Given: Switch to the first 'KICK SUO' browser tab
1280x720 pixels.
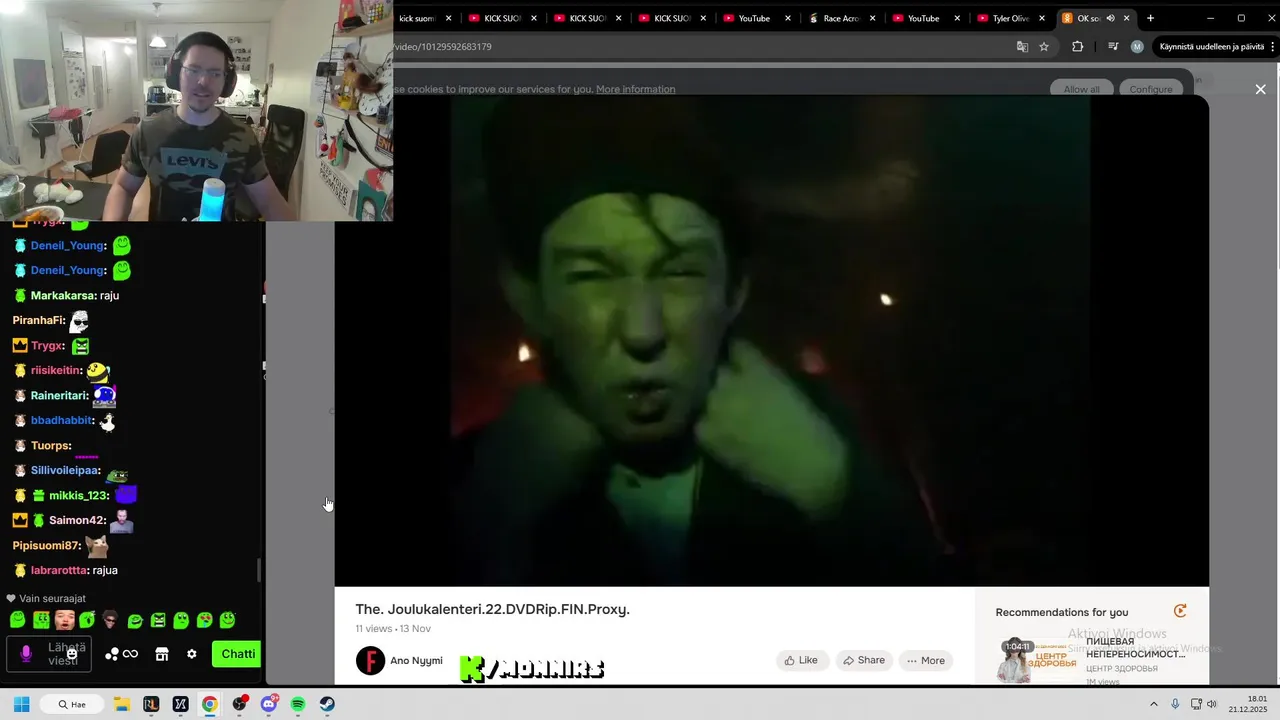Looking at the screenshot, I should tap(503, 18).
